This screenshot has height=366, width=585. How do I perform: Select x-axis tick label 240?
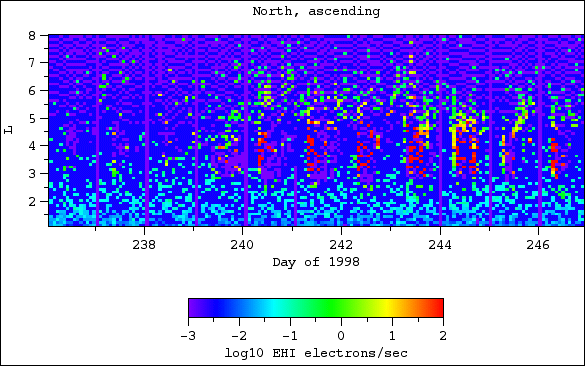tap(242, 245)
